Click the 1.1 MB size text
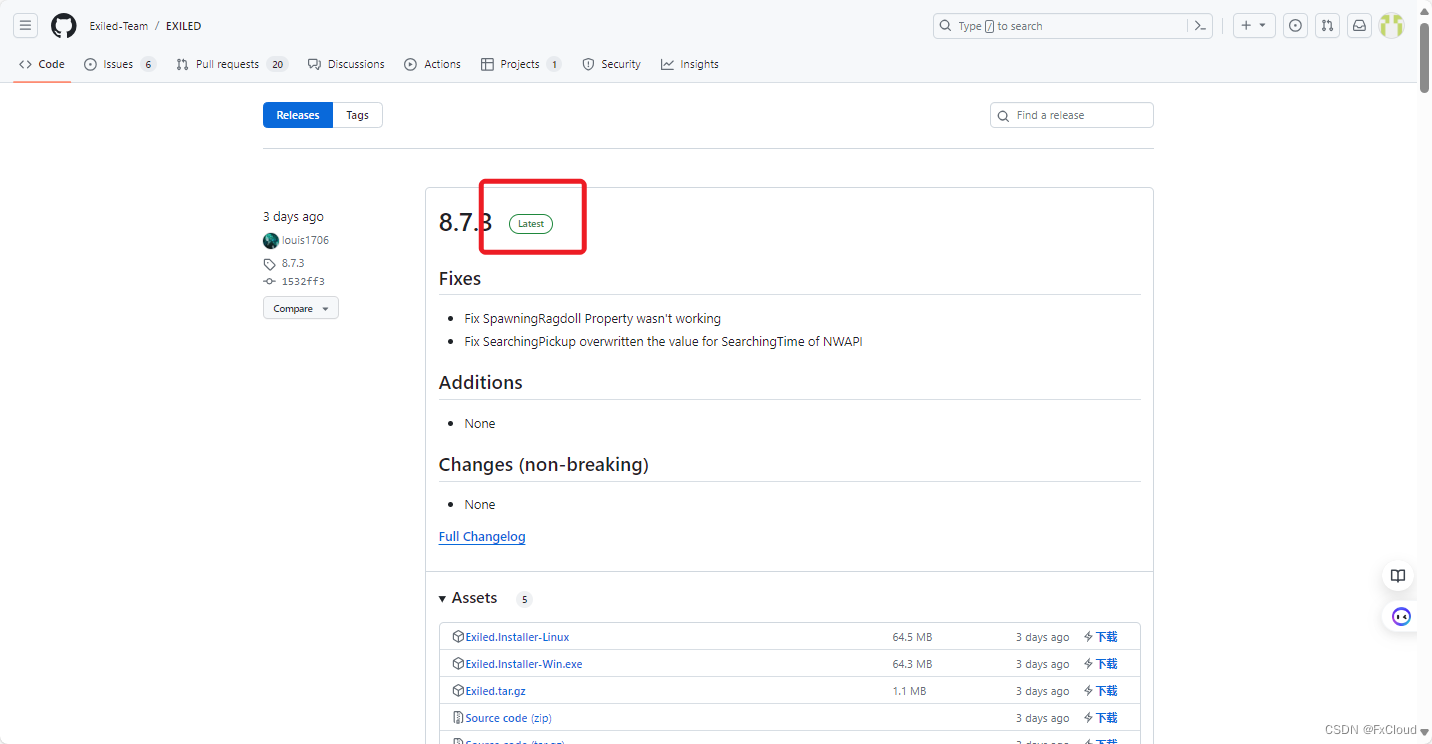This screenshot has width=1432, height=744. (909, 691)
